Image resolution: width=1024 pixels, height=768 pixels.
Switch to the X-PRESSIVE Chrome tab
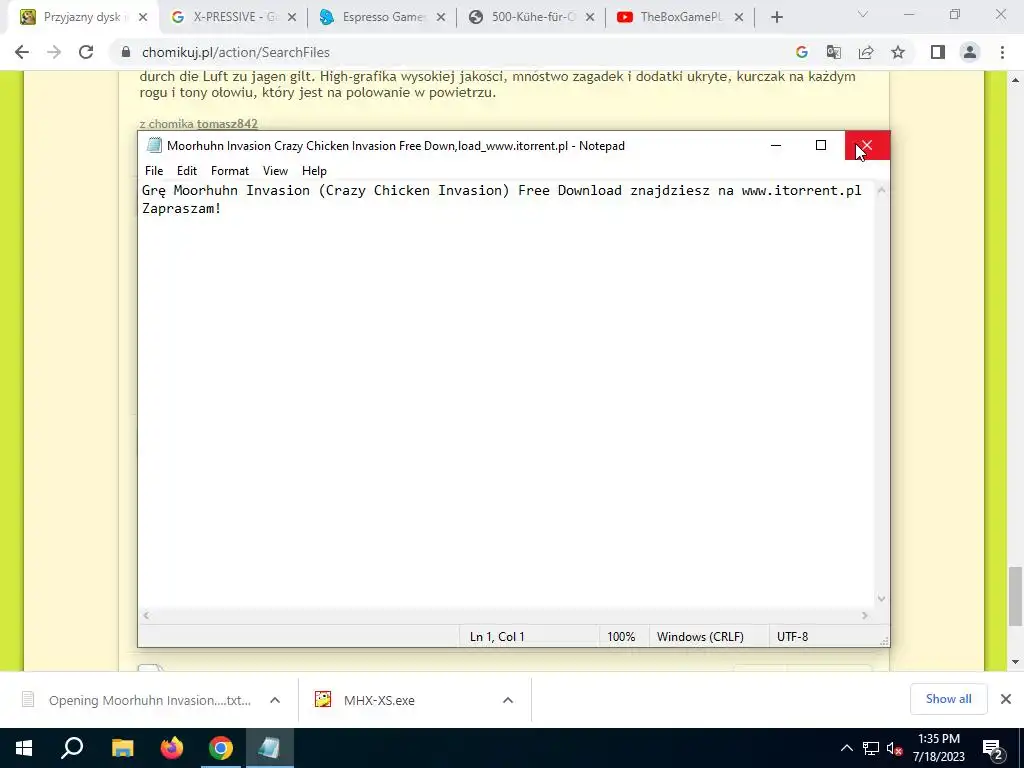tap(232, 17)
